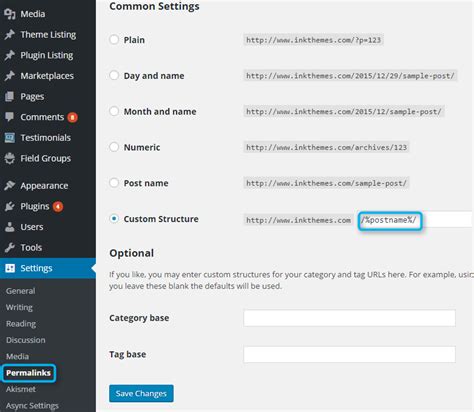The height and width of the screenshot is (412, 474).
Task: Click the Marketplaces pin icon
Action: (10, 76)
